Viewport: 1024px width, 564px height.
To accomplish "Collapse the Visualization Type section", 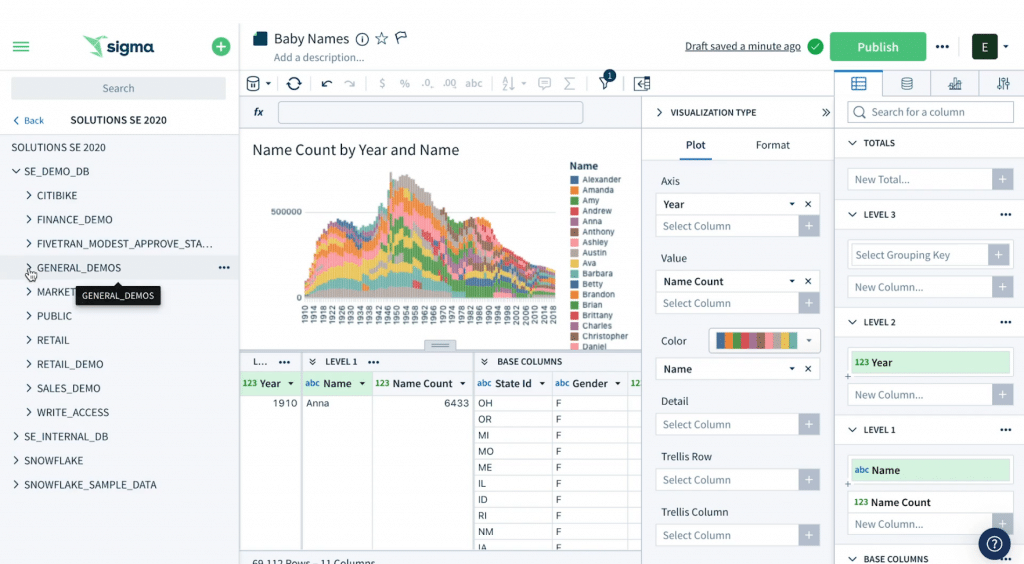I will (660, 113).
